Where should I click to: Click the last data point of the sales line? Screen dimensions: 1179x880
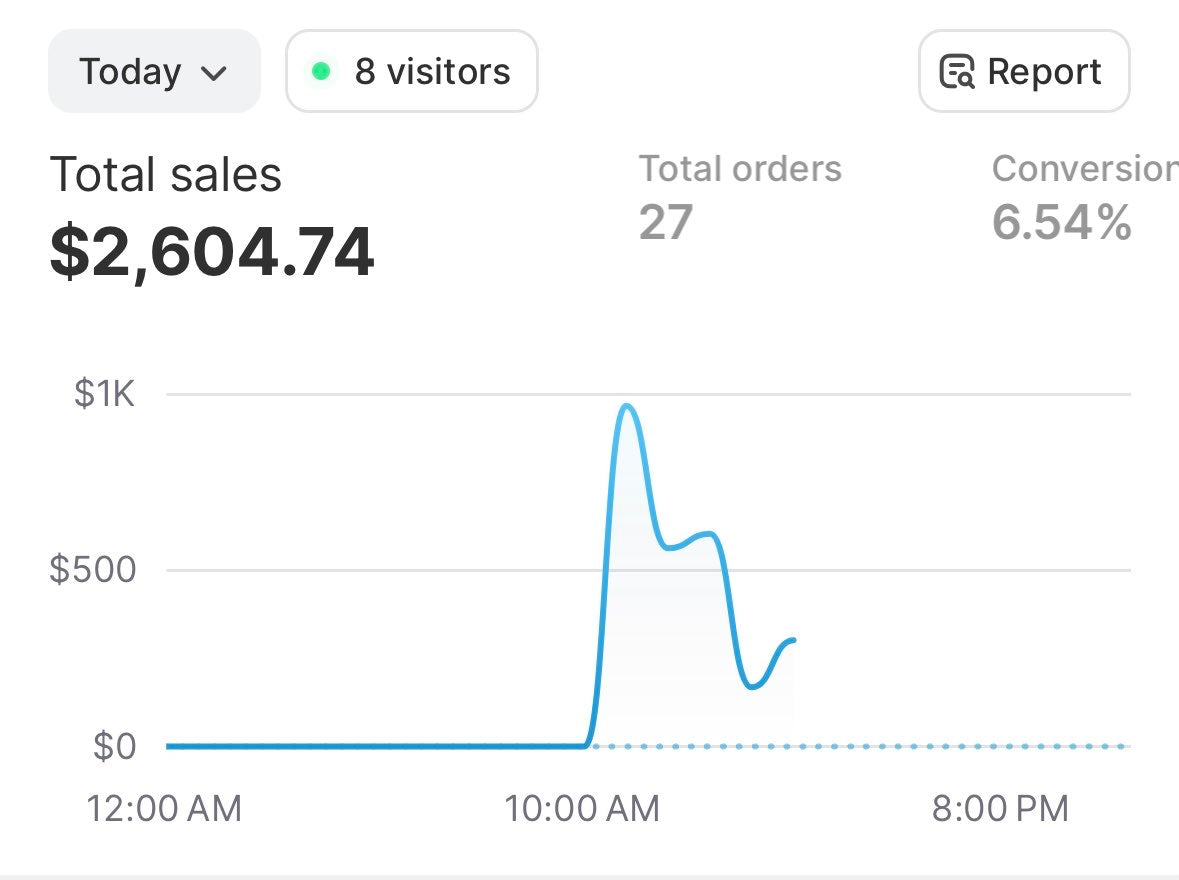(x=792, y=640)
